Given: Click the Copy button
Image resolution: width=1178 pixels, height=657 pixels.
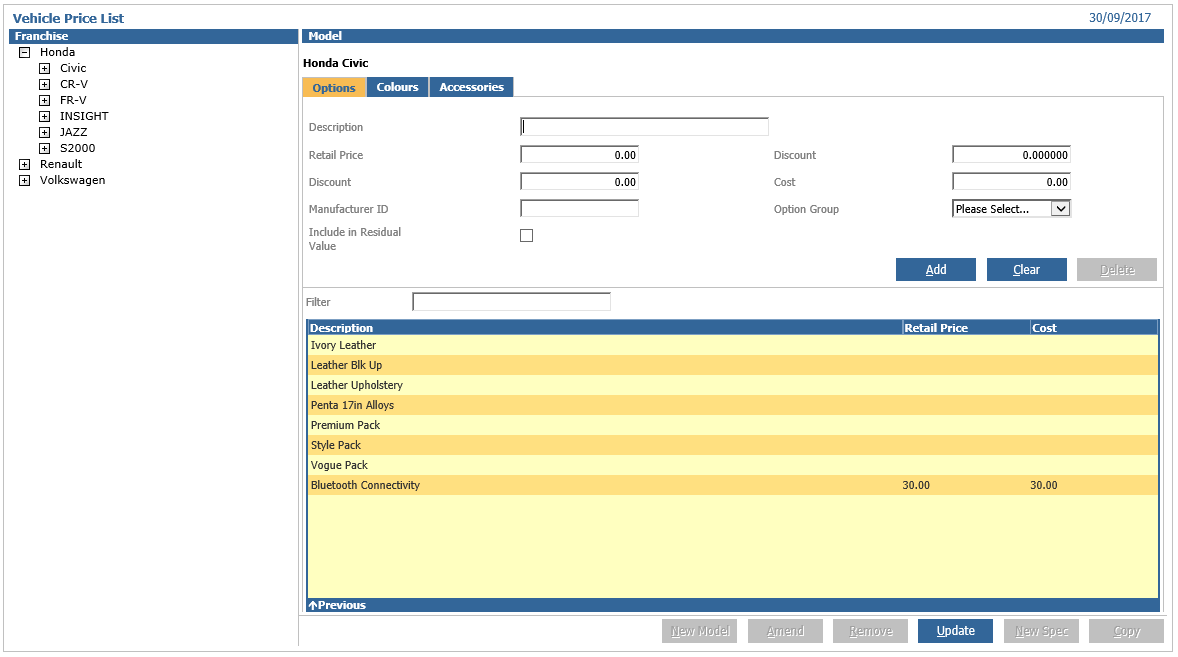Looking at the screenshot, I should coord(1127,631).
